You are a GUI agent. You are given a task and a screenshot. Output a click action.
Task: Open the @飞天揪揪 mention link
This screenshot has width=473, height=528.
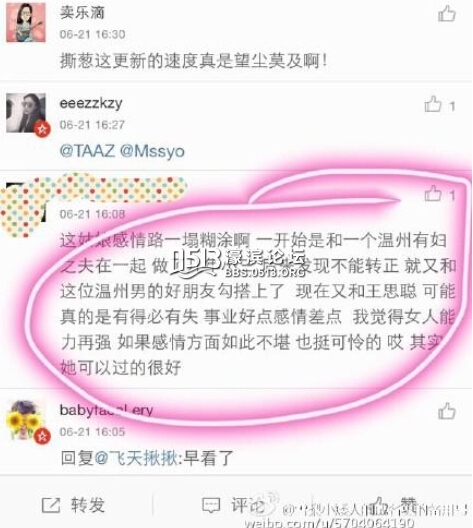[136, 458]
